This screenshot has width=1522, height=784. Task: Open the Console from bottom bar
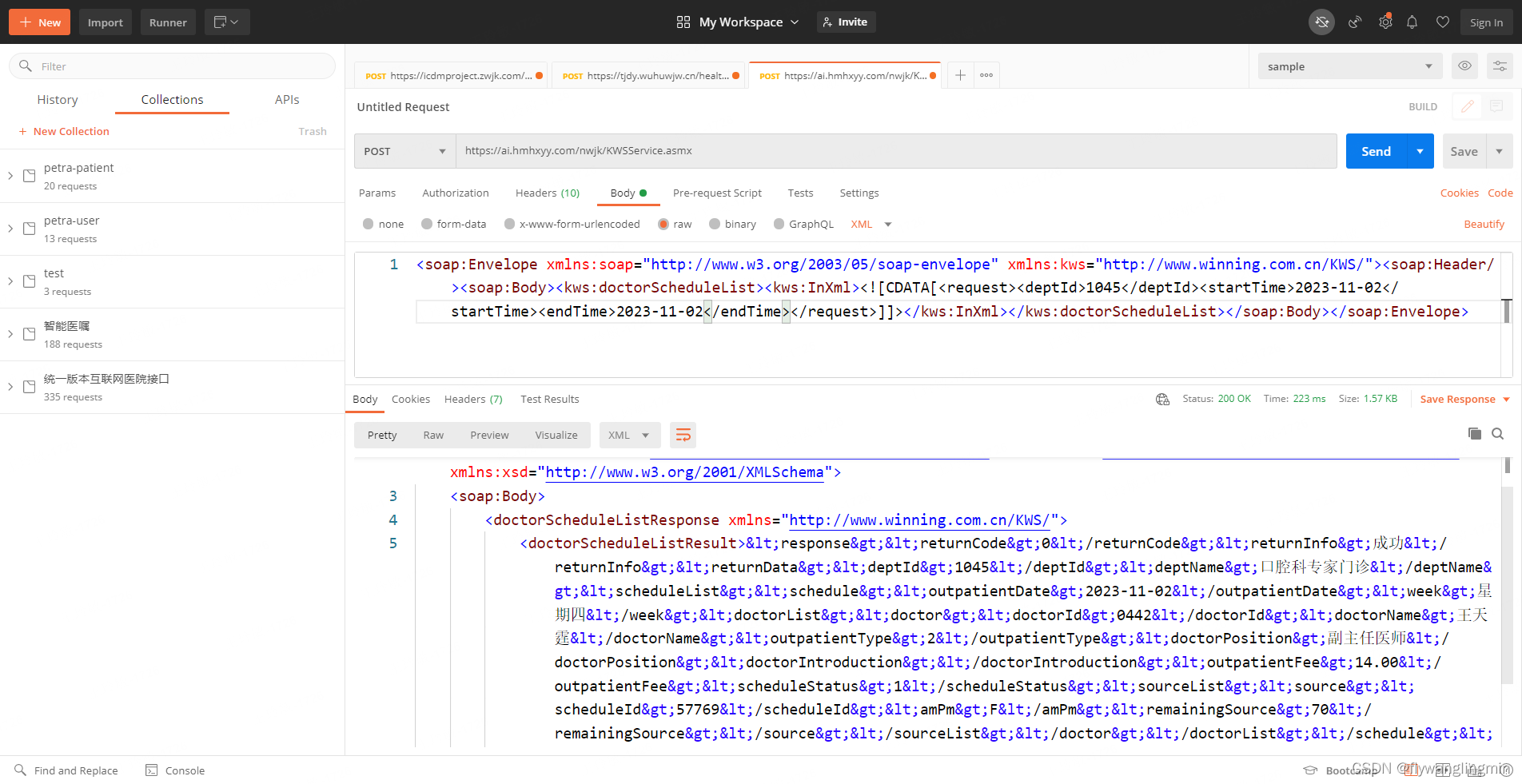(174, 770)
